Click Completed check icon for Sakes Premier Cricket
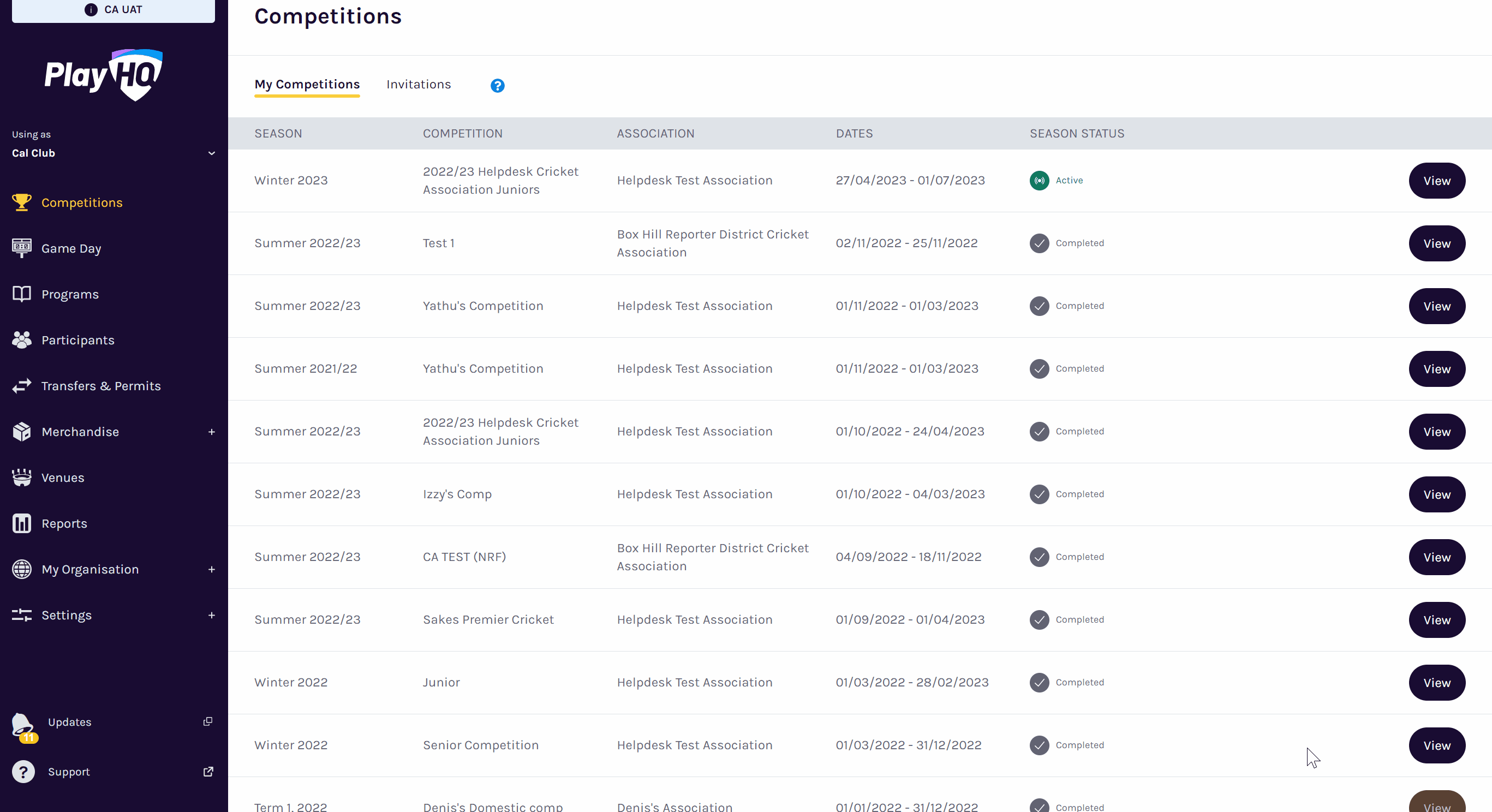 1040,620
